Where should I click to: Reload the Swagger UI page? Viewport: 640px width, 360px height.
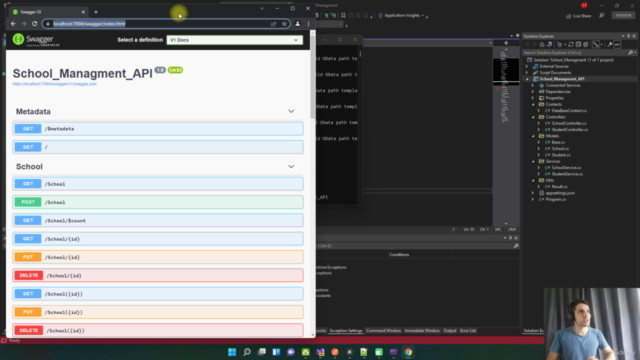click(34, 24)
